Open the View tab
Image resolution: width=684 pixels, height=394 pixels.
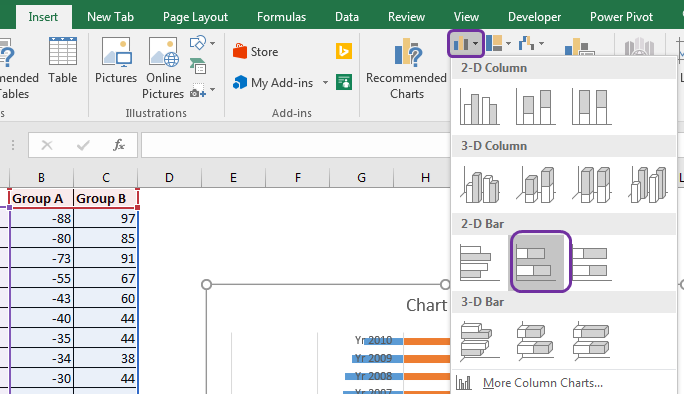[x=466, y=17]
